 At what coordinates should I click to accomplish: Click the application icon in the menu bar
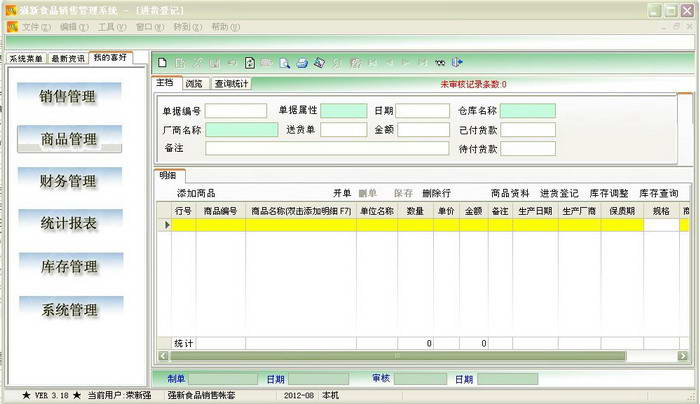(12, 27)
